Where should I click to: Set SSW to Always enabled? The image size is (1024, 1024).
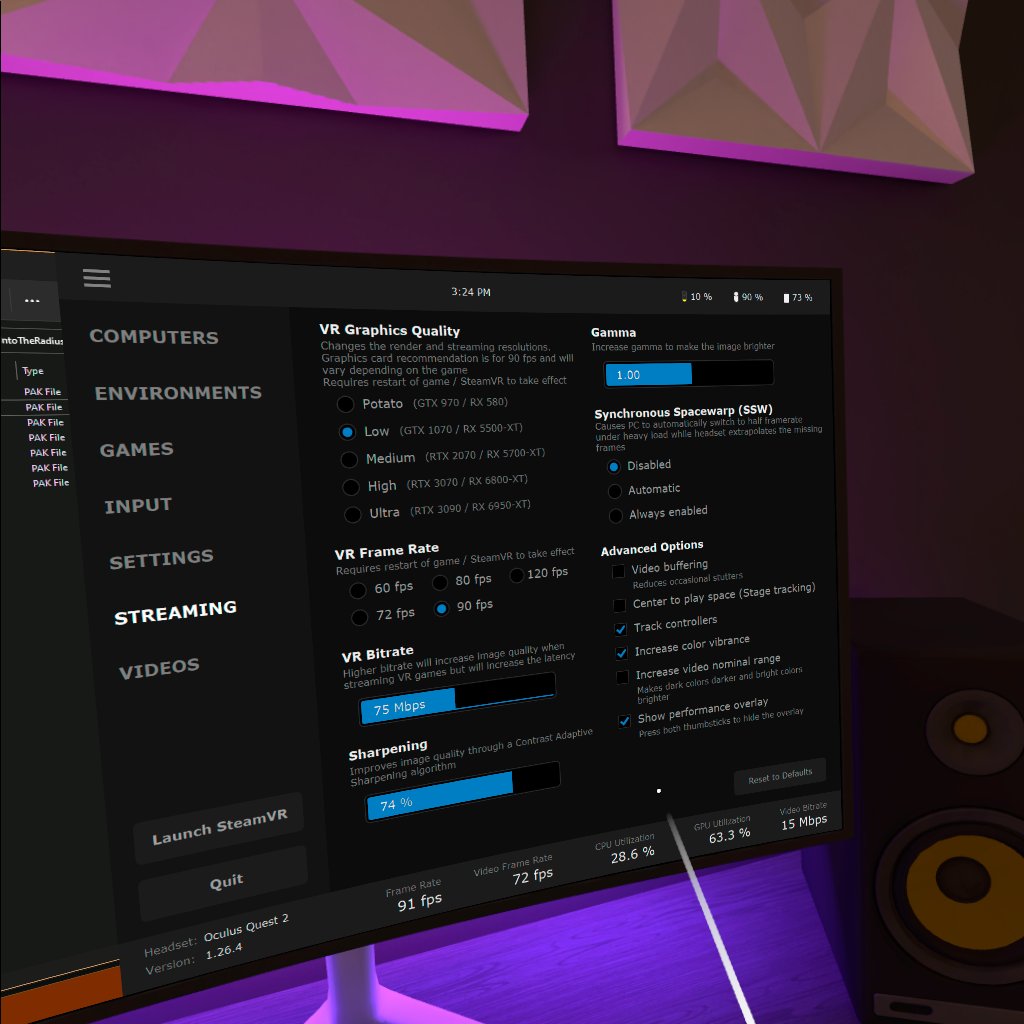pos(615,515)
